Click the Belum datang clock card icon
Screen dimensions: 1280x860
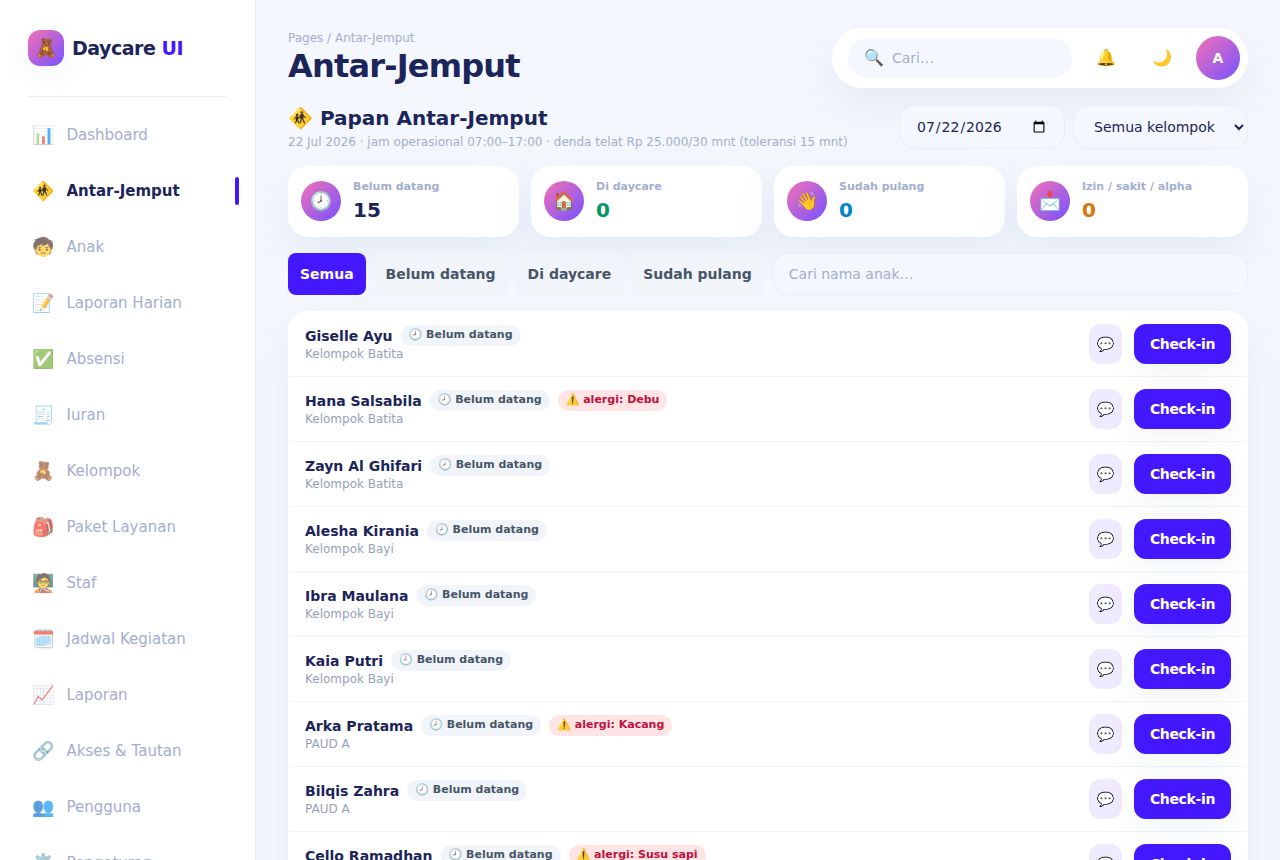(321, 201)
